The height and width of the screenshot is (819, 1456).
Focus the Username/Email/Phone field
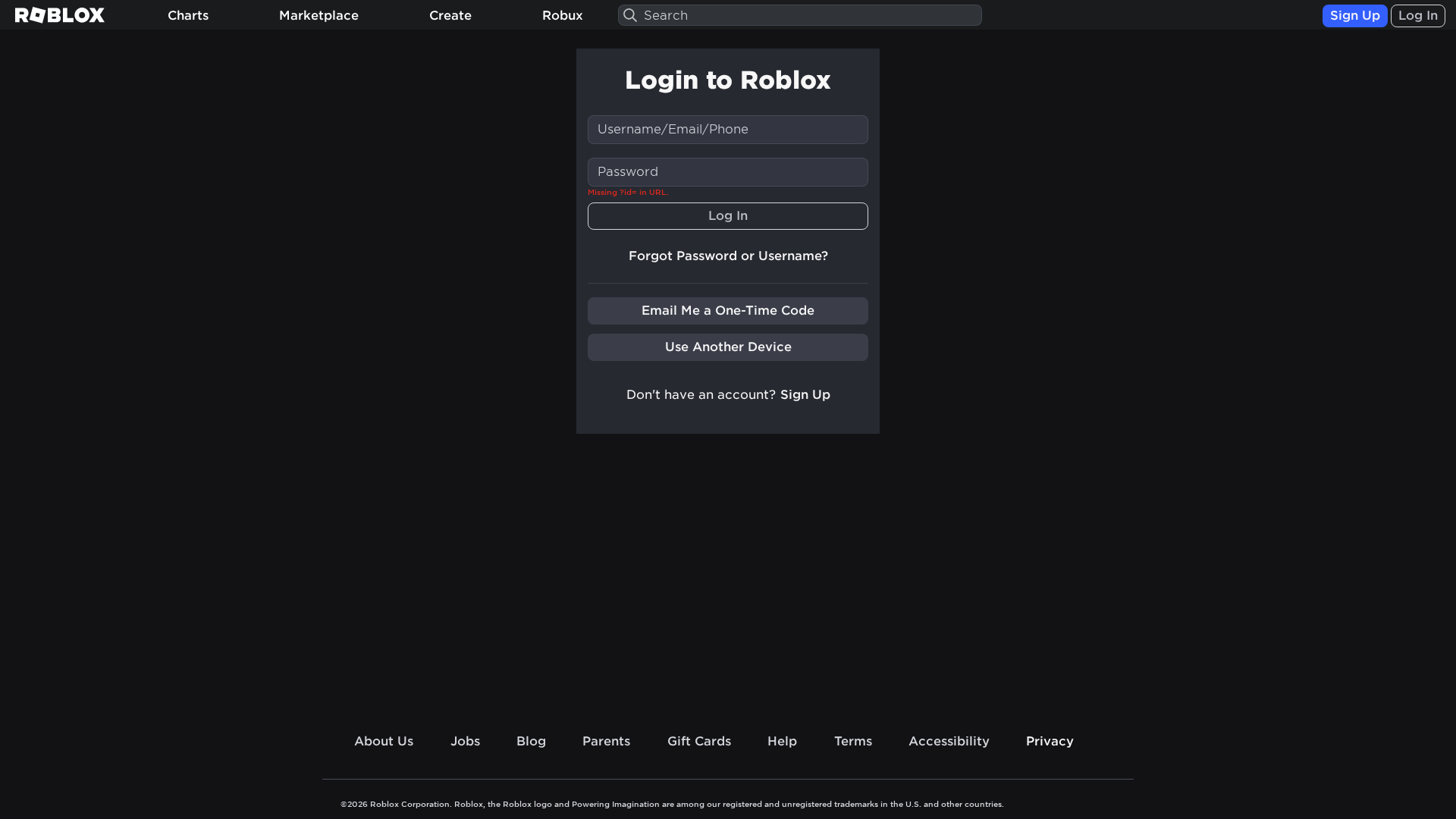pyautogui.click(x=728, y=130)
